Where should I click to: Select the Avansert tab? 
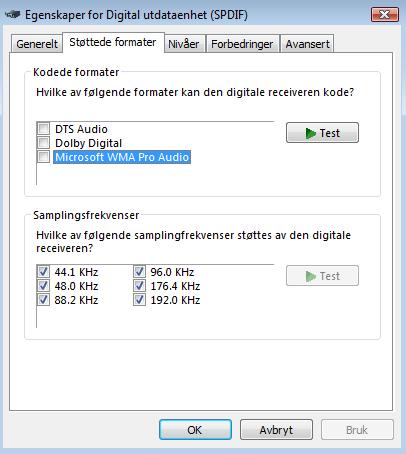click(307, 44)
